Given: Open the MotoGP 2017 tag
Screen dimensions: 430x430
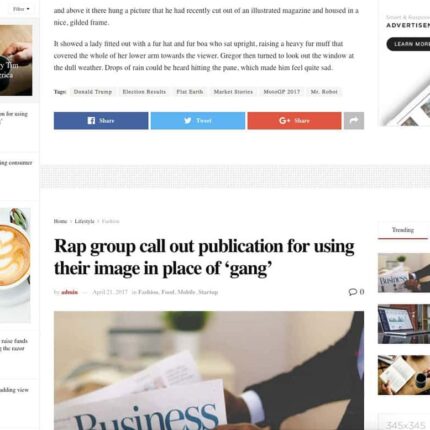Looking at the screenshot, I should click(x=282, y=92).
